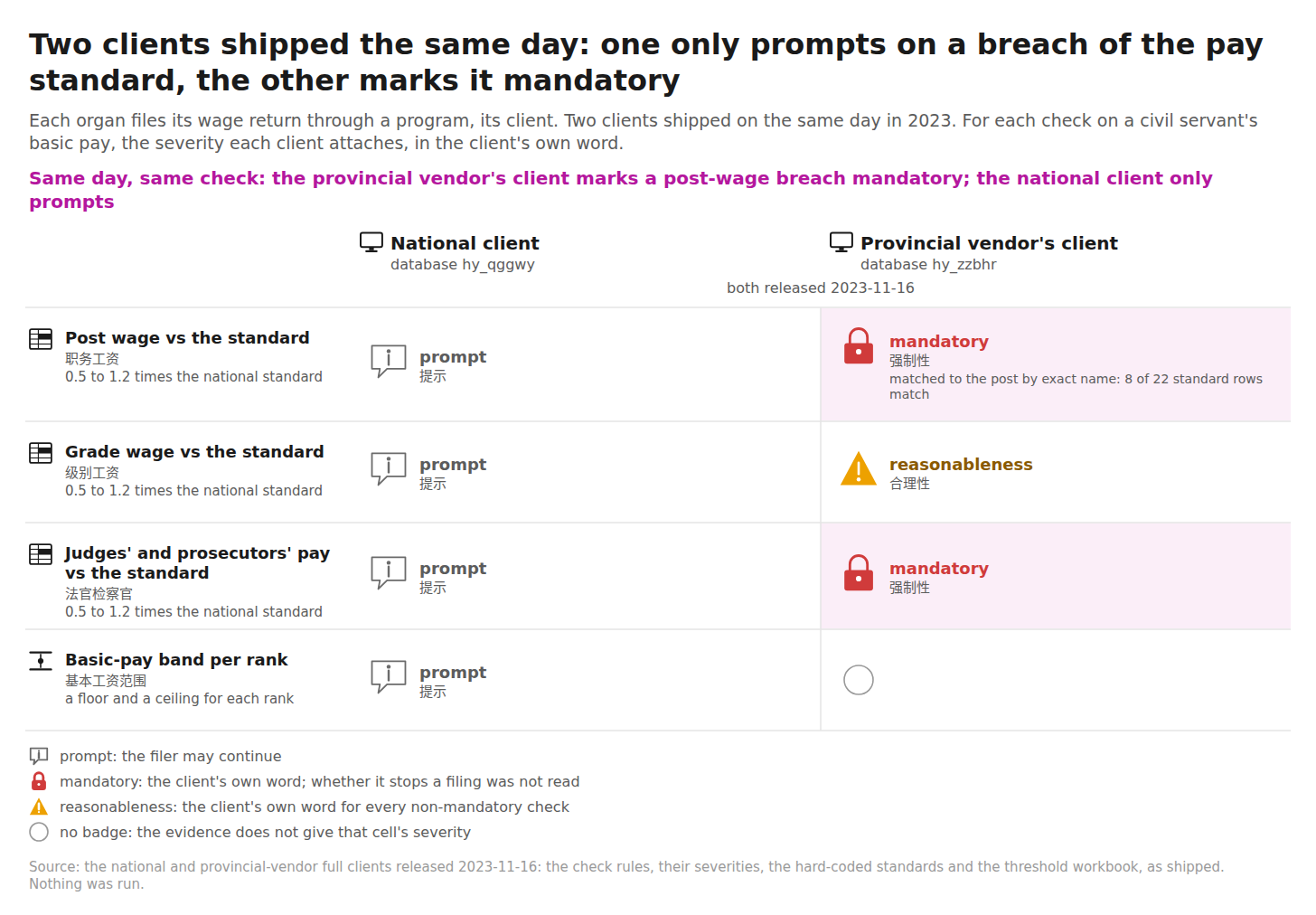1316x915 pixels.
Task: Click the prompt speech-bubble icon in the Basic-pay band row
Action: [x=389, y=677]
